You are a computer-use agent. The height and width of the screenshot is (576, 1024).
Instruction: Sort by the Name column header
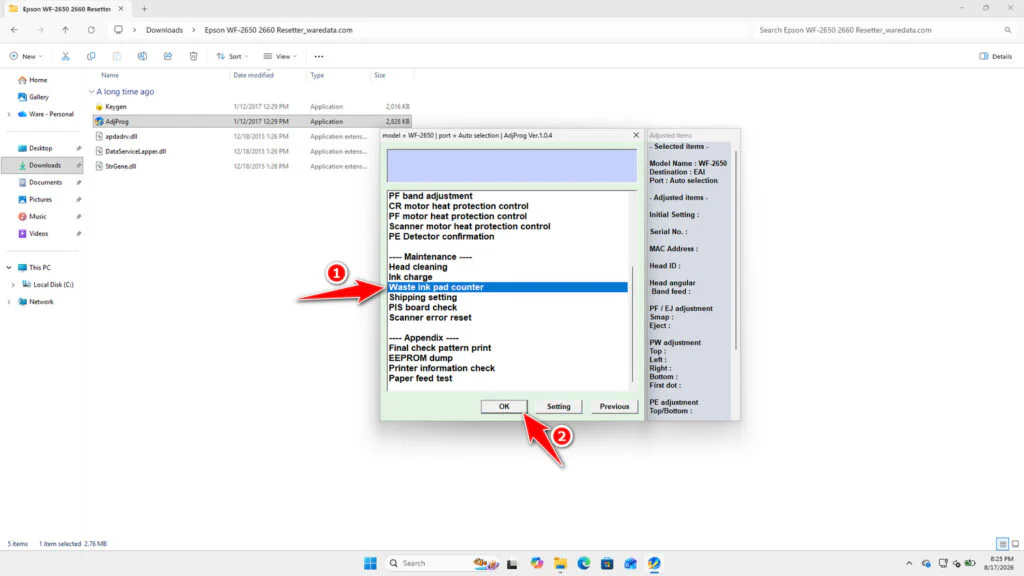110,75
